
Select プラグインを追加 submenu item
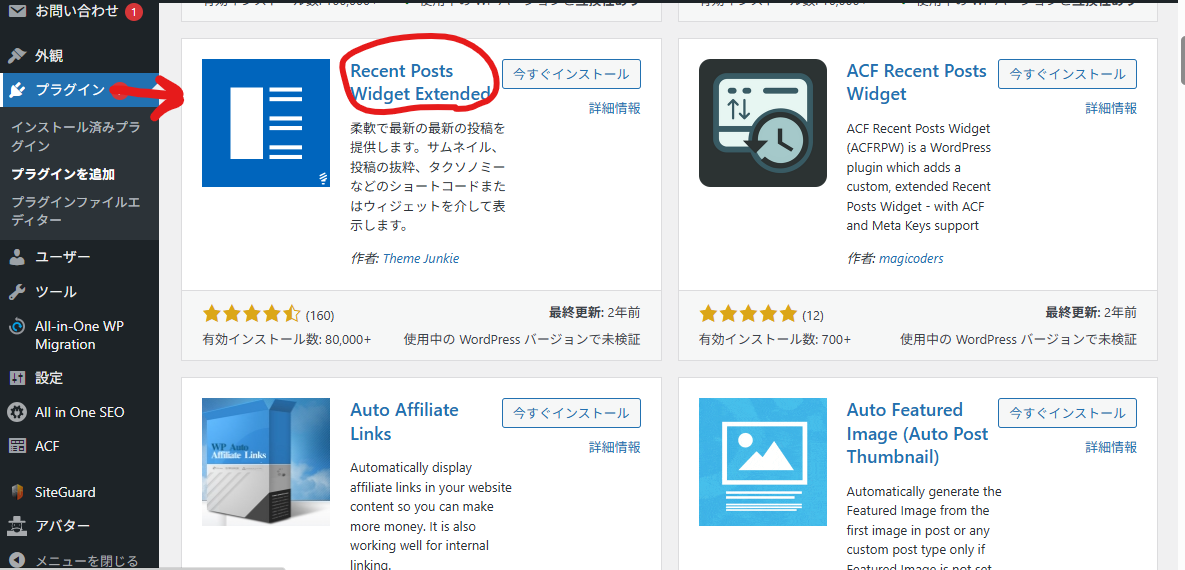[x=63, y=174]
